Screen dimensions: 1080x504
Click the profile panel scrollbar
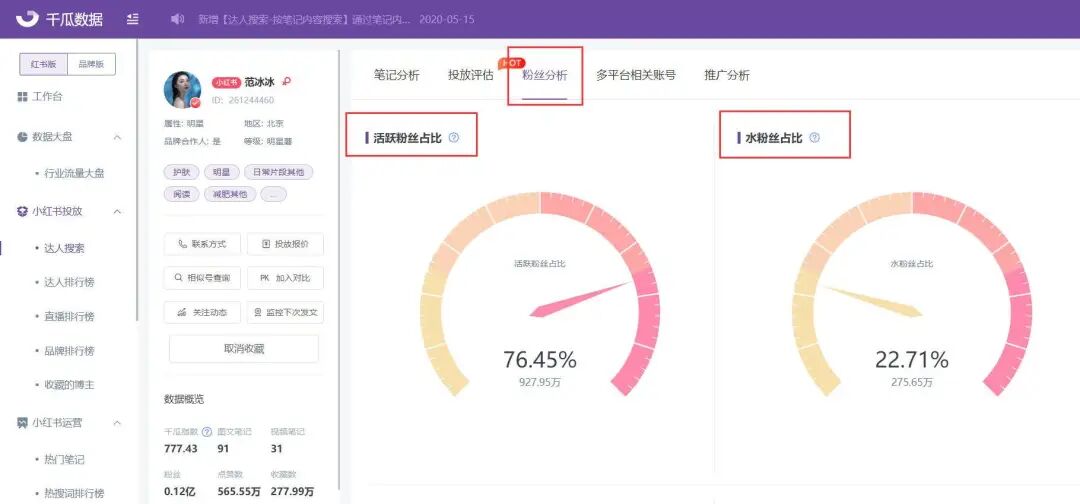(338, 270)
